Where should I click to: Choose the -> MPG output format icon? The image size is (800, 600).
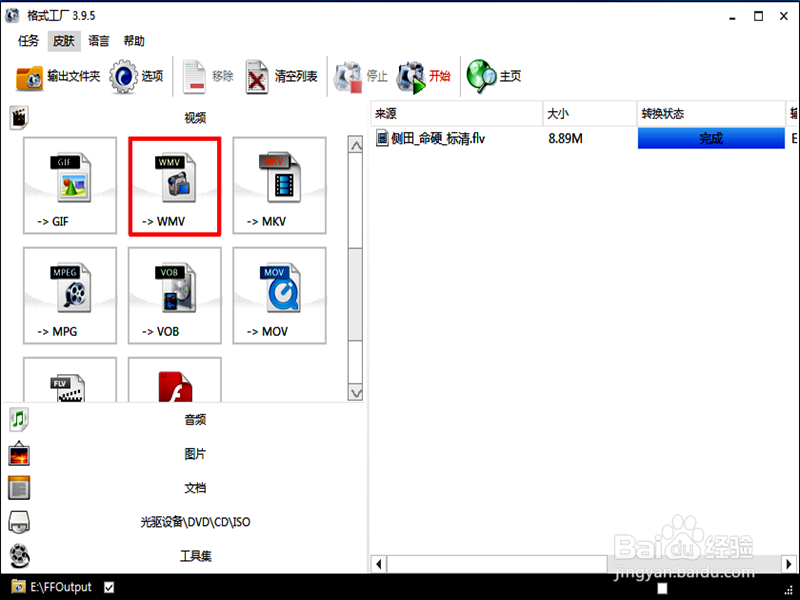point(70,295)
